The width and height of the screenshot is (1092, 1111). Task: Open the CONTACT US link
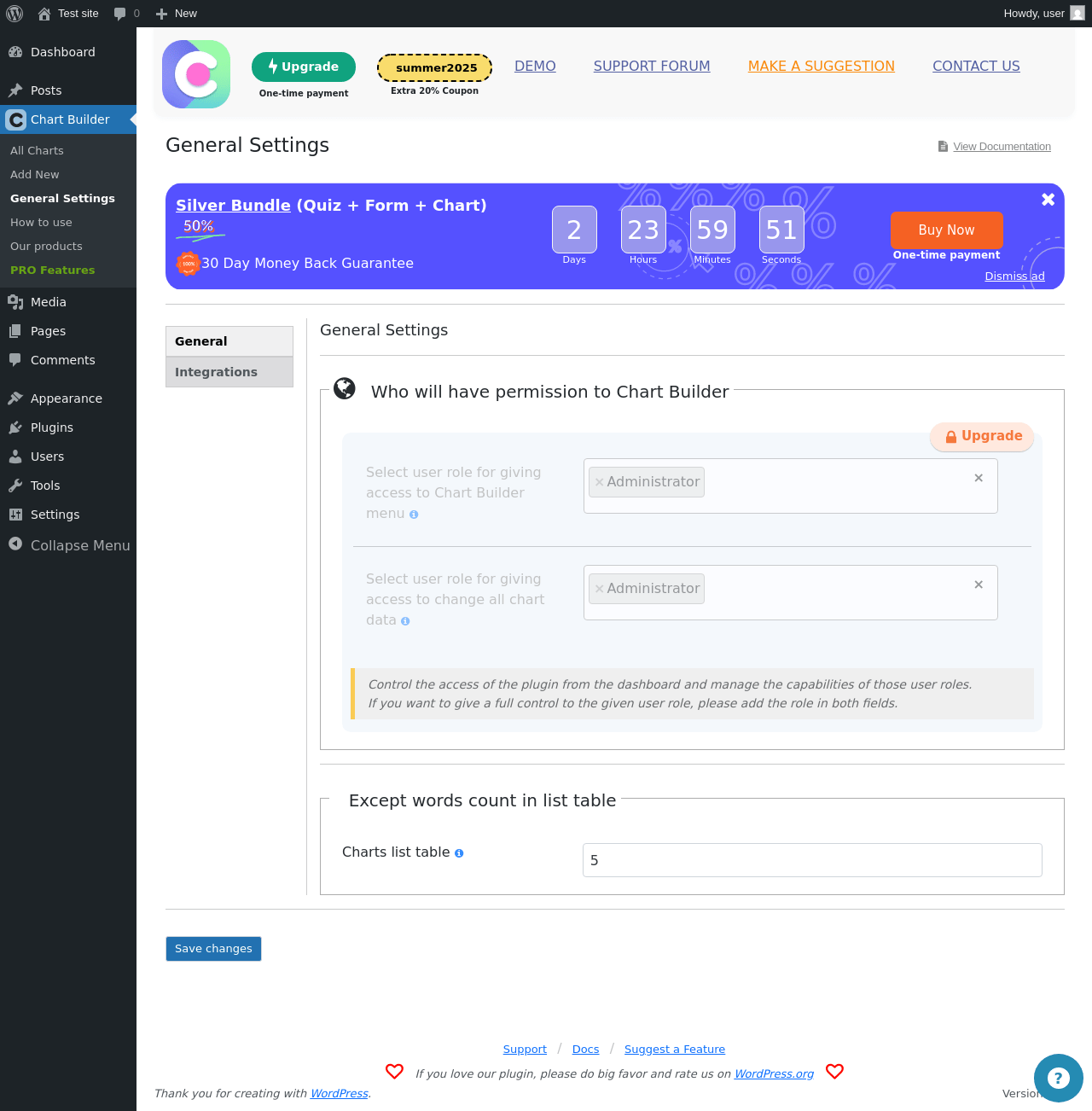[976, 66]
